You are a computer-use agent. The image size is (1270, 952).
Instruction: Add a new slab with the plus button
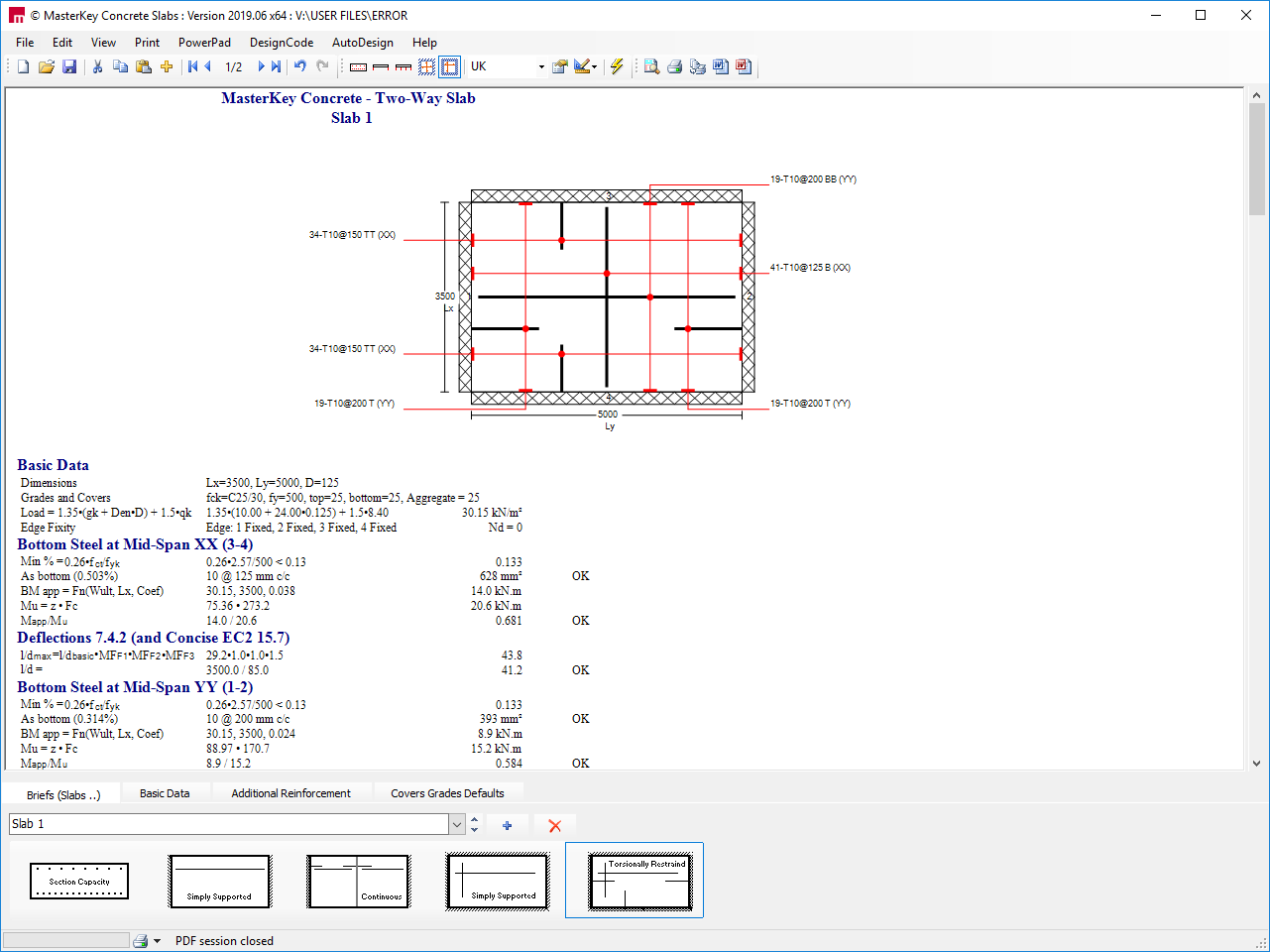[x=508, y=824]
